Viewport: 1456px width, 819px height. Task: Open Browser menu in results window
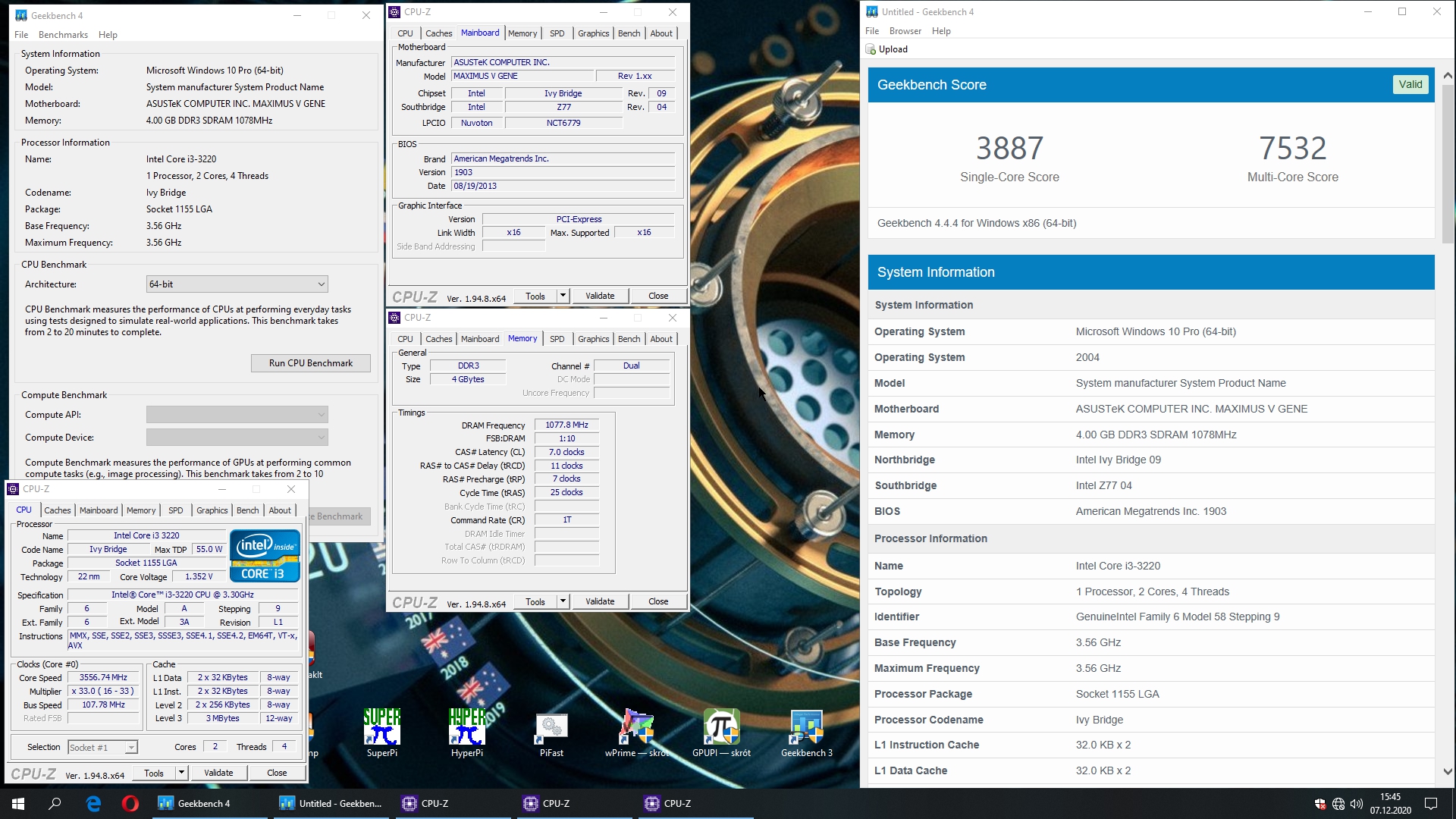click(905, 31)
